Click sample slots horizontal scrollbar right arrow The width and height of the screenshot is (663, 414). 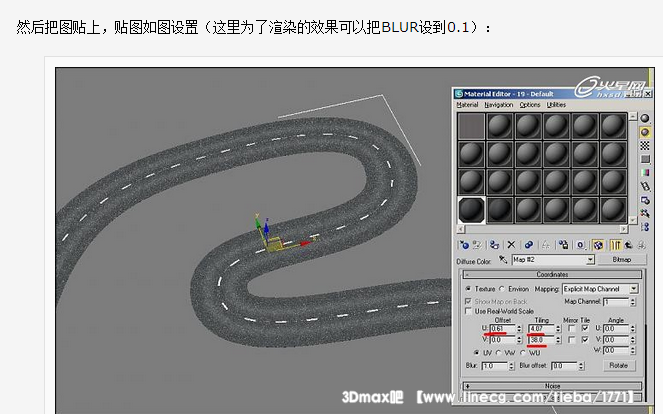pos(624,229)
